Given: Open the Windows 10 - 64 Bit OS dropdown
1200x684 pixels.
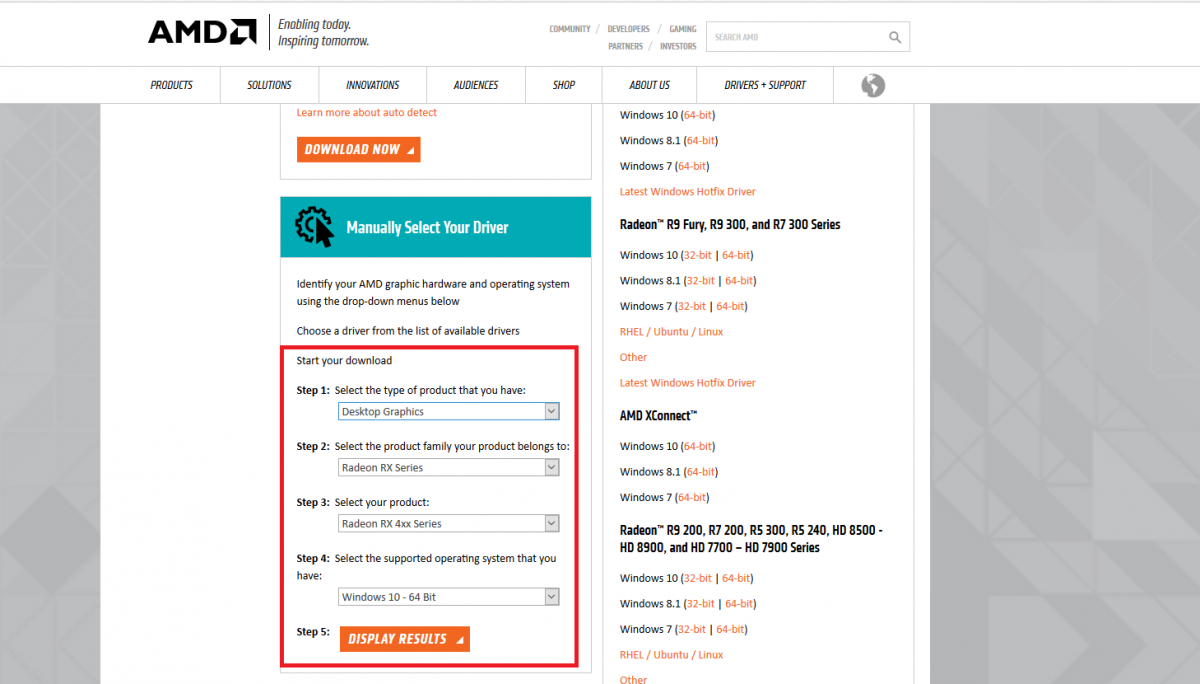Looking at the screenshot, I should [449, 597].
